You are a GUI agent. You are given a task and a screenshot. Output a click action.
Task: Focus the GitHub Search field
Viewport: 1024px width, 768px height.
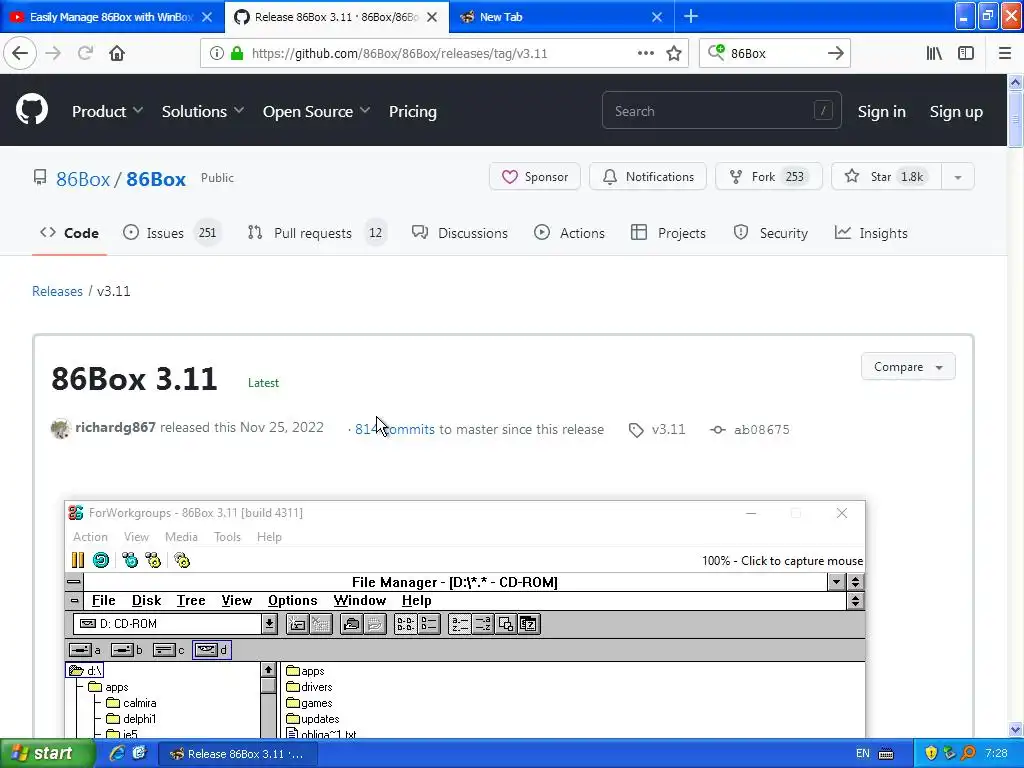click(x=721, y=111)
